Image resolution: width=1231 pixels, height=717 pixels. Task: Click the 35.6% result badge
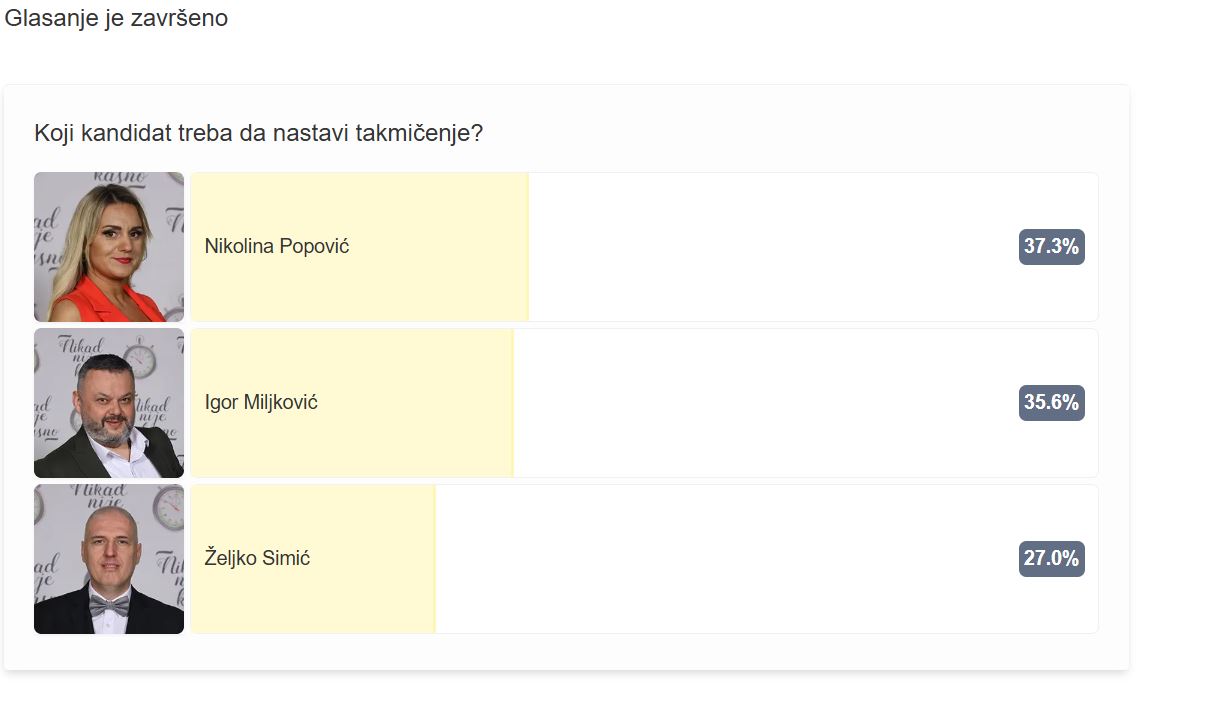[1051, 403]
